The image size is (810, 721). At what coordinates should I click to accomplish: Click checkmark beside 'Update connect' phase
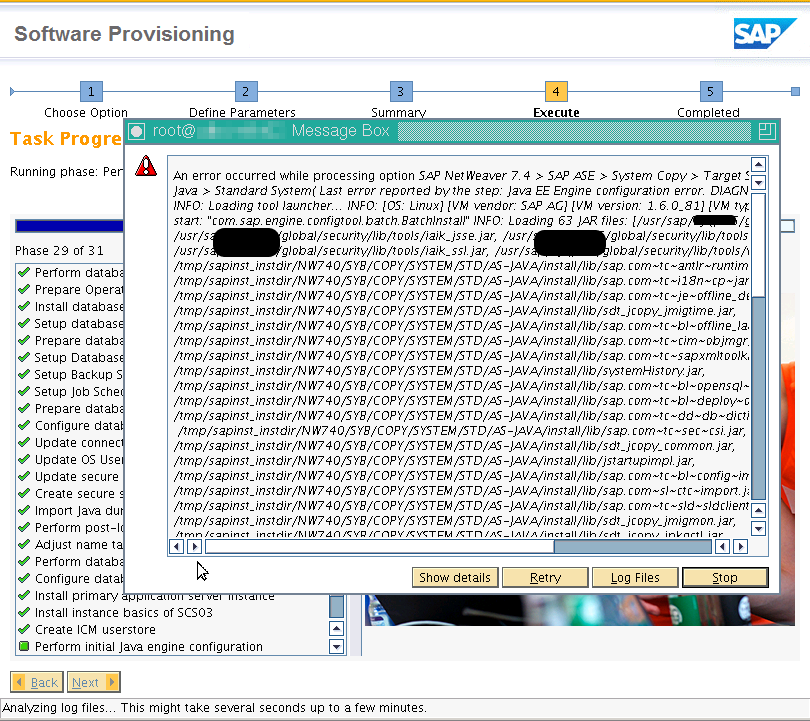point(24,442)
